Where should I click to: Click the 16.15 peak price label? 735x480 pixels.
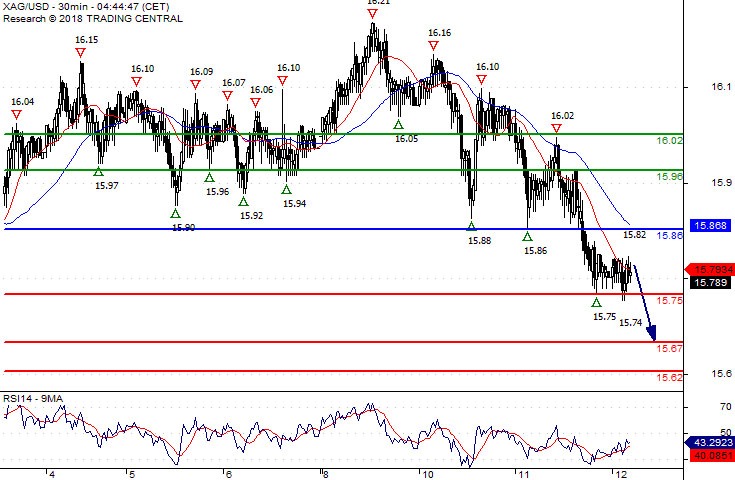87,40
